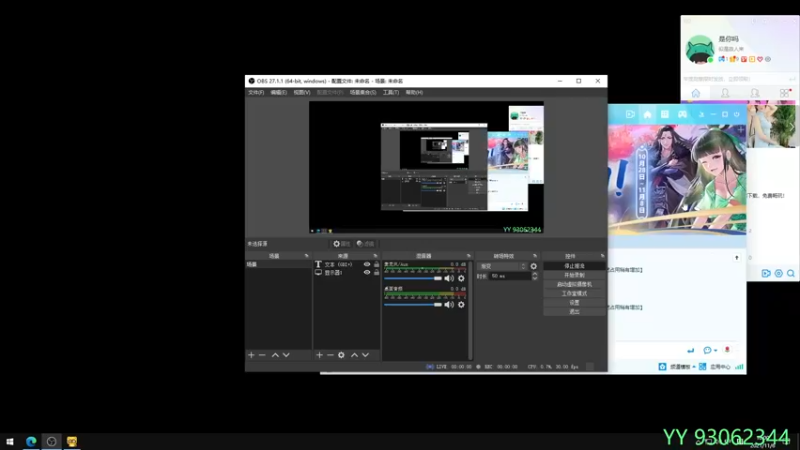Adjust the mic/Aux volume slider
The width and height of the screenshot is (800, 450).
413,279
